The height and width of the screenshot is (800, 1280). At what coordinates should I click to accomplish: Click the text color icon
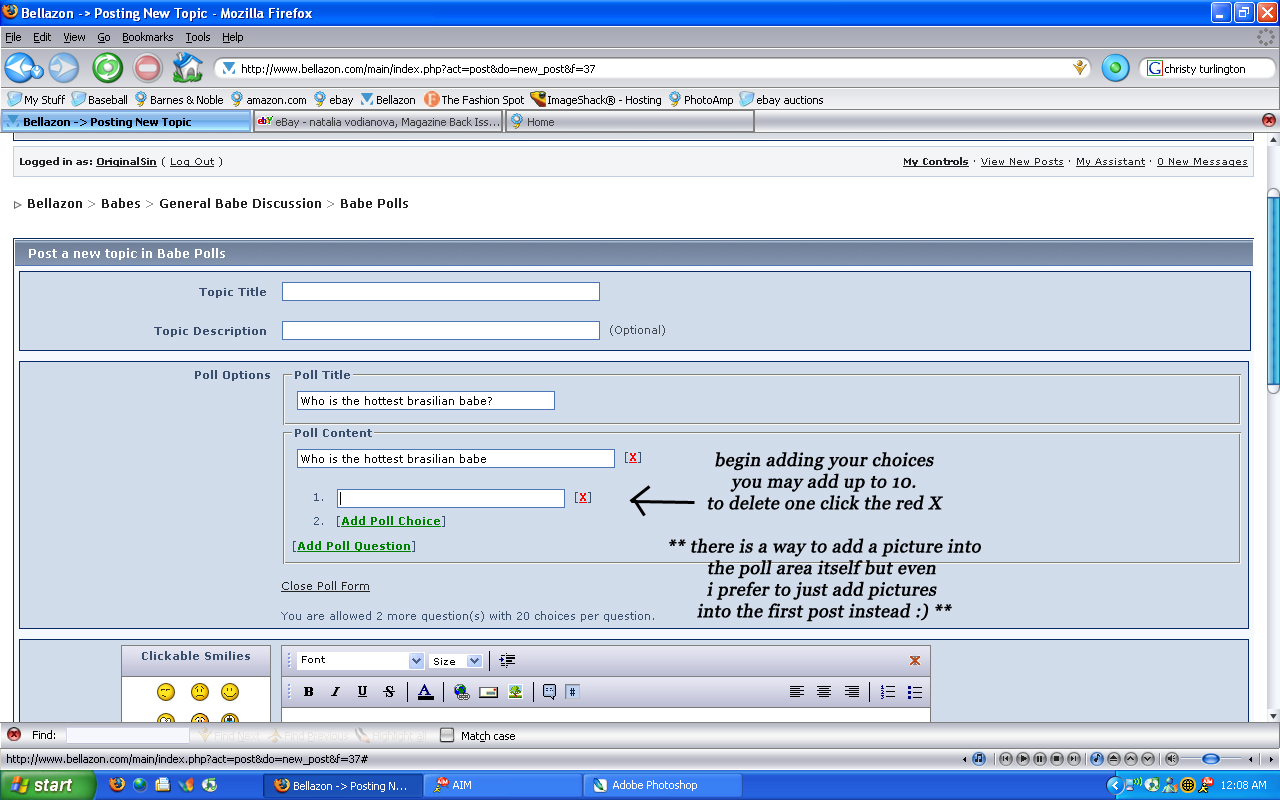pyautogui.click(x=425, y=692)
